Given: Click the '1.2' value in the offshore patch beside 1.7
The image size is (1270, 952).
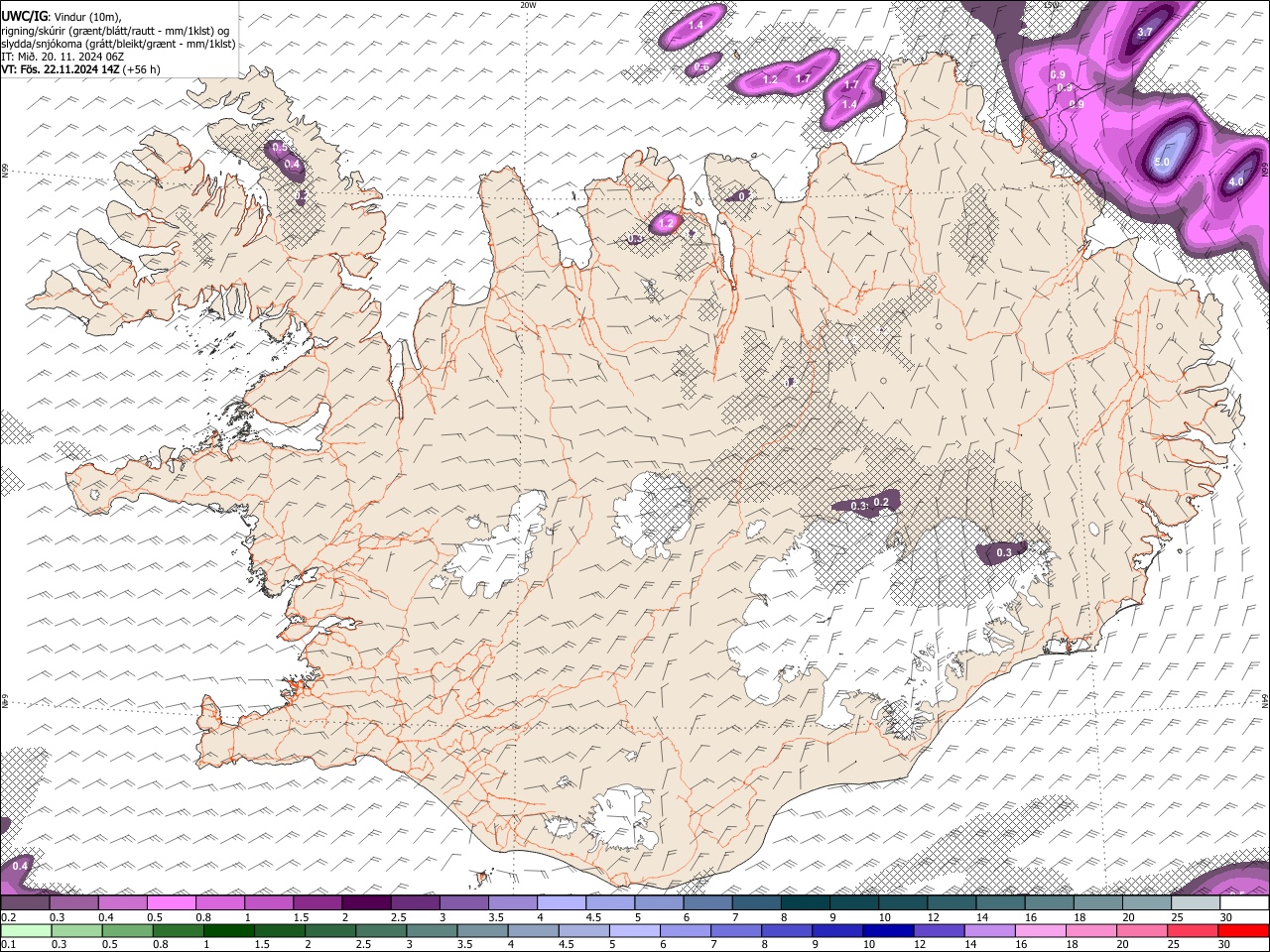Looking at the screenshot, I should 770,79.
